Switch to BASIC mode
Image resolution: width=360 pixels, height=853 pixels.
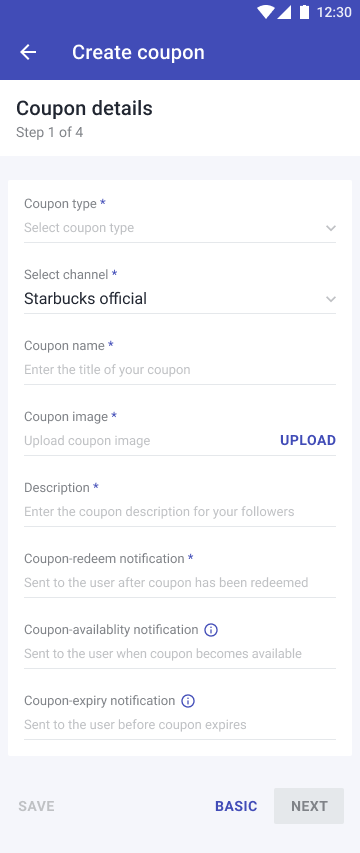click(236, 806)
